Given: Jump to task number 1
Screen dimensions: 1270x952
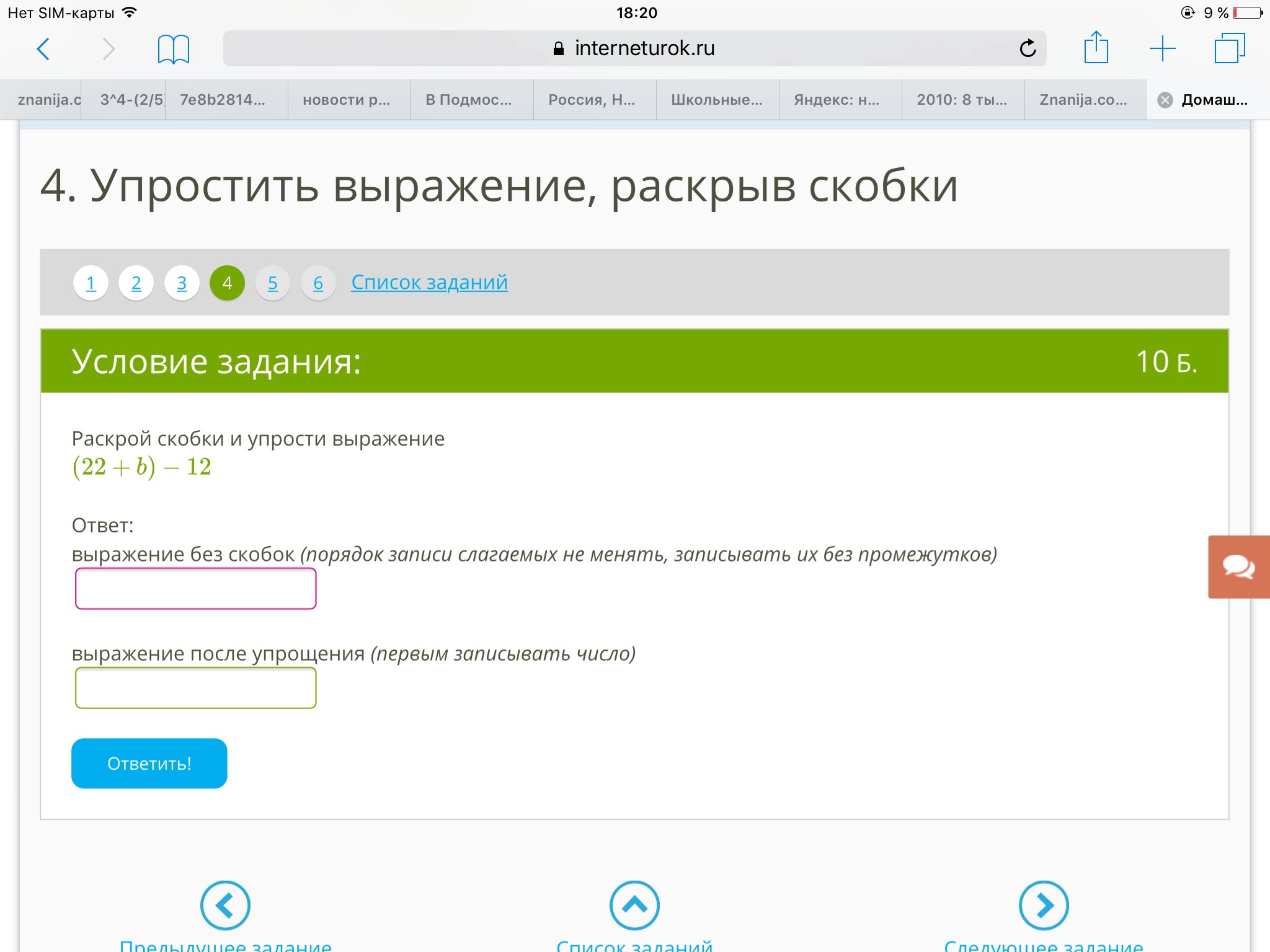Looking at the screenshot, I should pos(91,283).
